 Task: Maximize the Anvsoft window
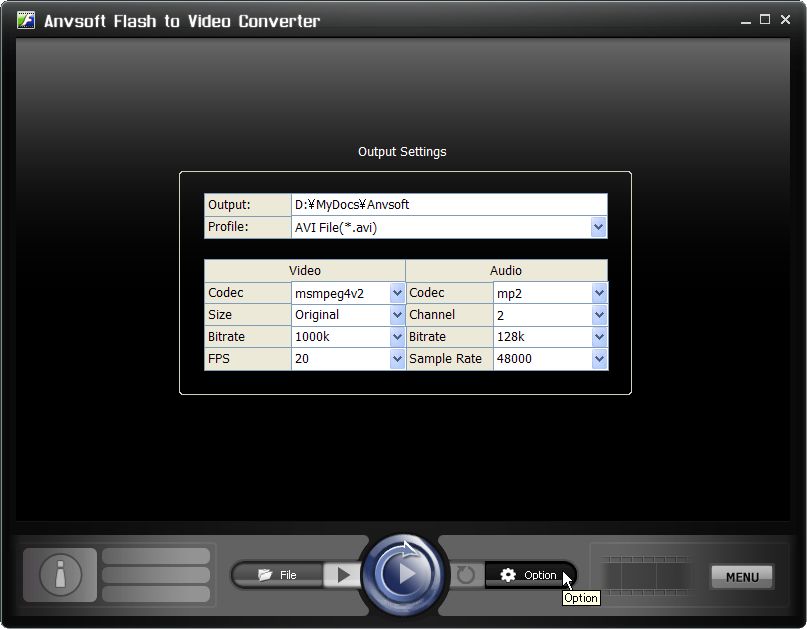[x=765, y=20]
